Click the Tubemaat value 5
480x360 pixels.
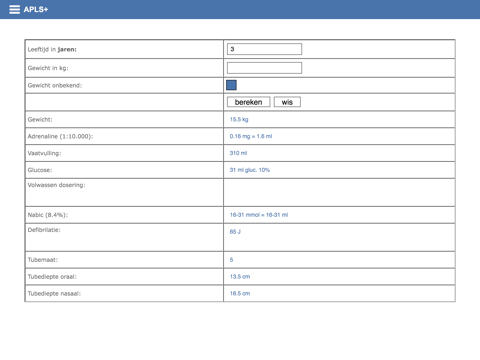(231, 260)
